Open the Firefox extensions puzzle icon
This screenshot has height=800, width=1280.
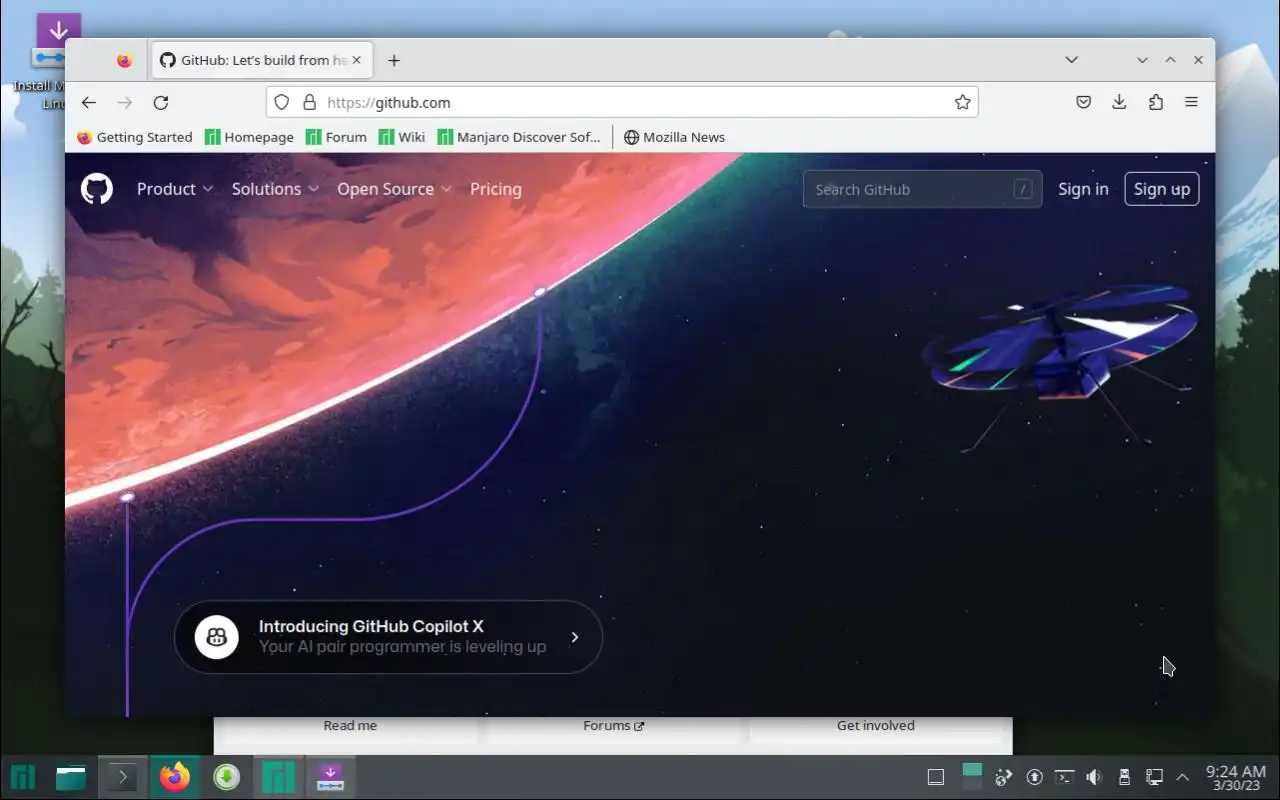[x=1156, y=102]
